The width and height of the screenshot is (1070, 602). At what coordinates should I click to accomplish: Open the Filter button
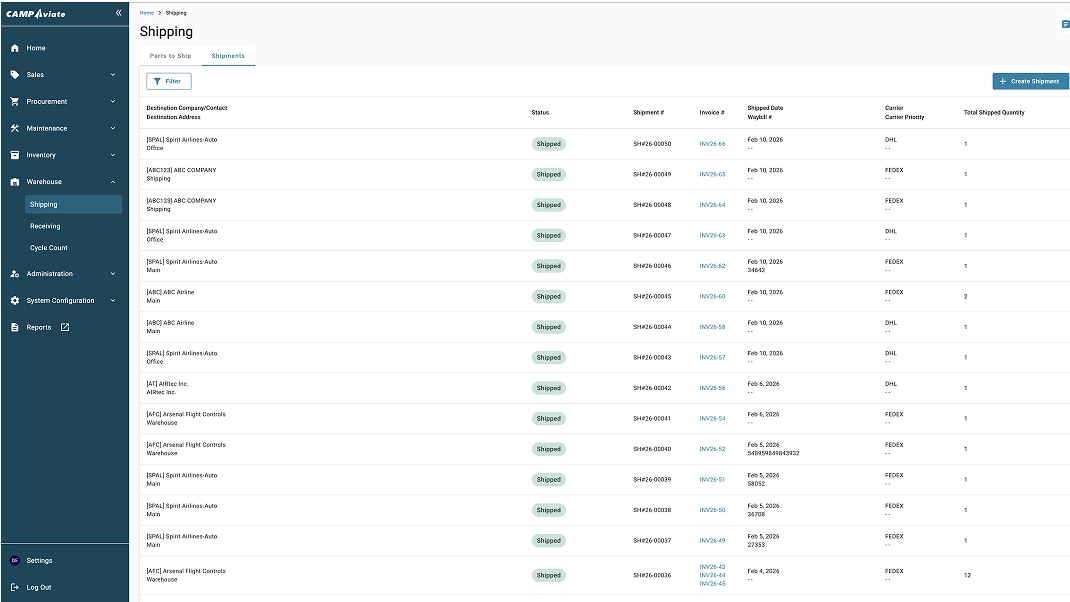coord(169,81)
